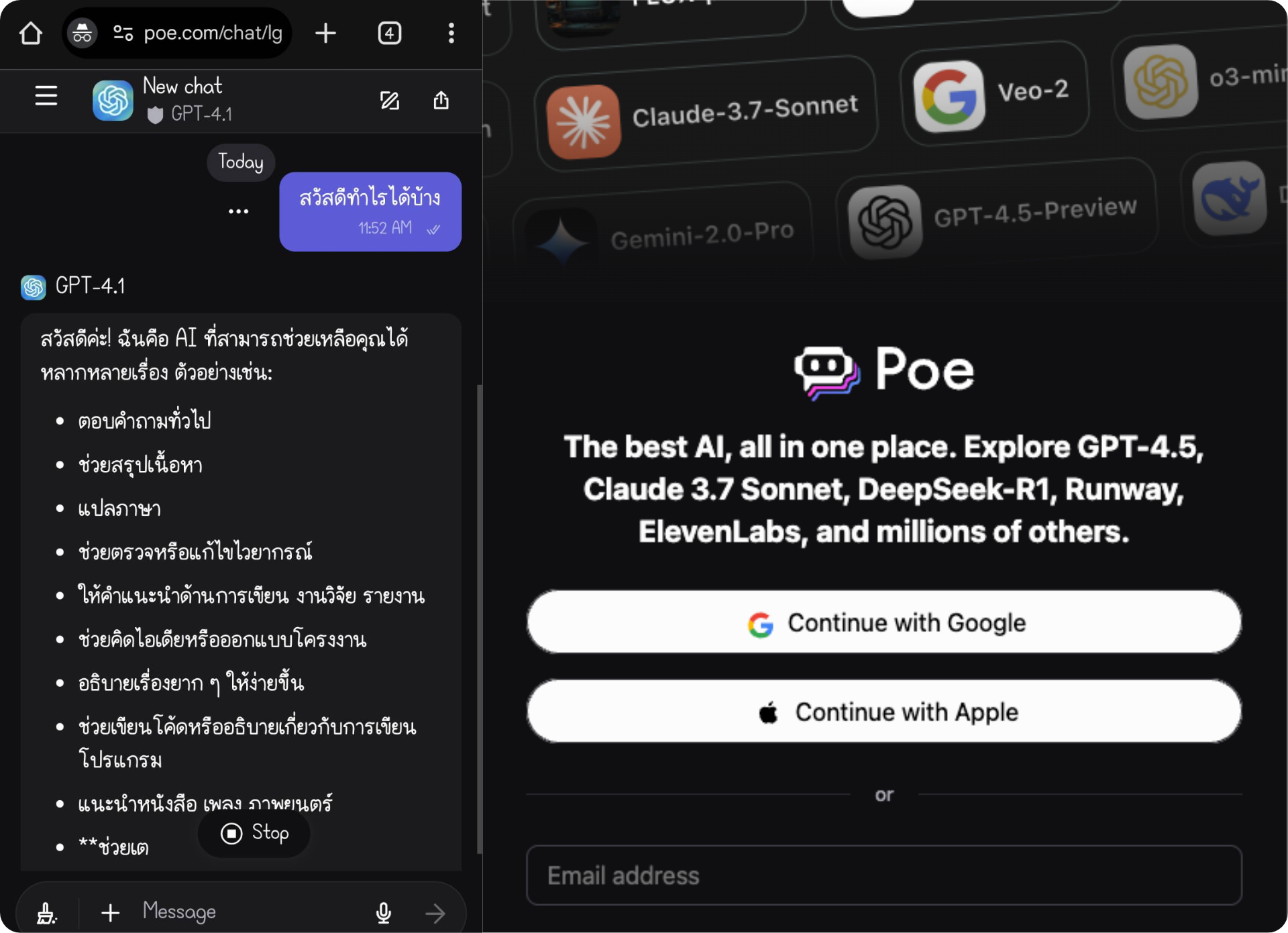The image size is (1288, 933).
Task: Go to browser home page icon
Action: [31, 32]
